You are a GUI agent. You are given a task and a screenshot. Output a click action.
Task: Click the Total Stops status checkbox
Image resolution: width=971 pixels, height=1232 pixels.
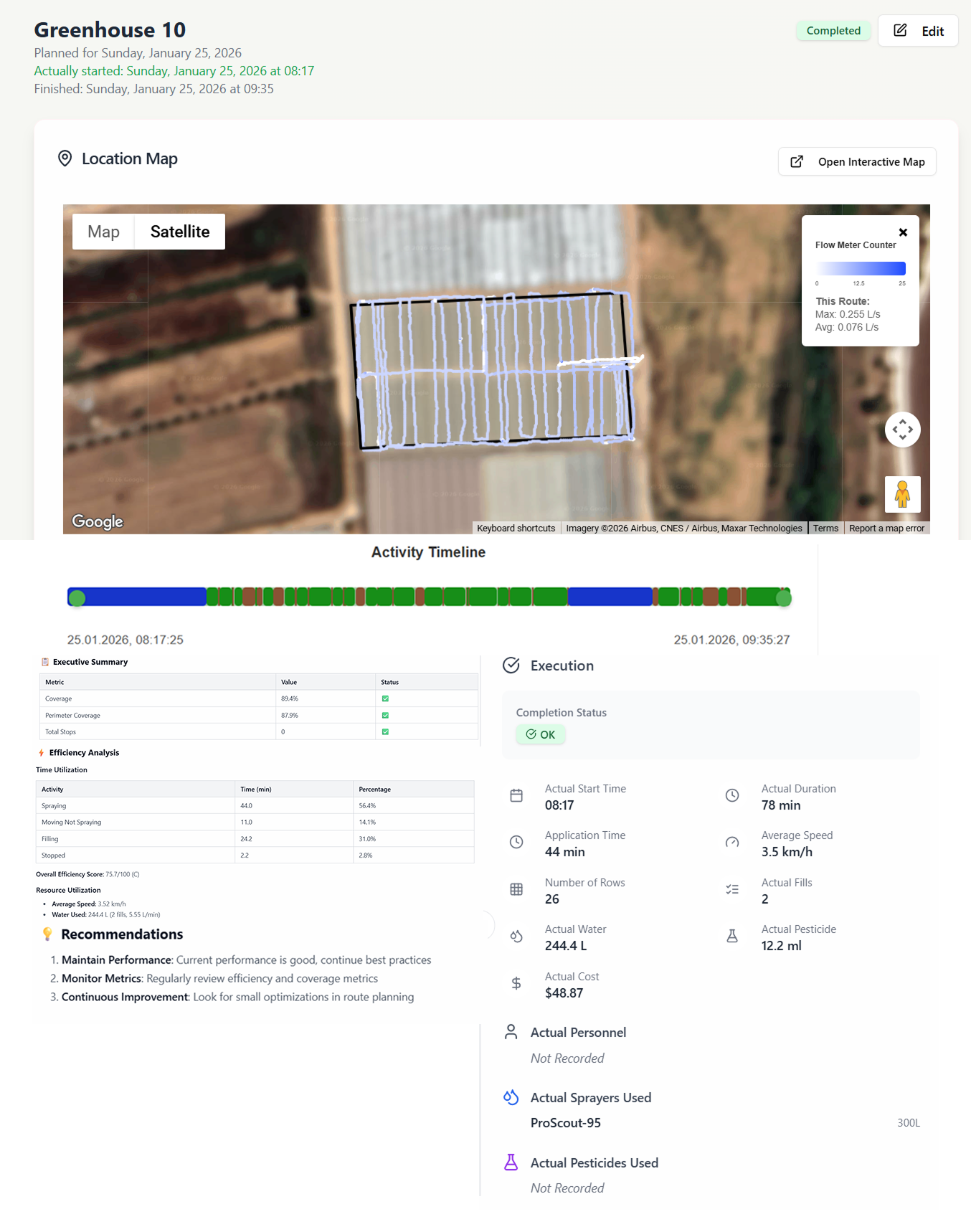coord(385,732)
